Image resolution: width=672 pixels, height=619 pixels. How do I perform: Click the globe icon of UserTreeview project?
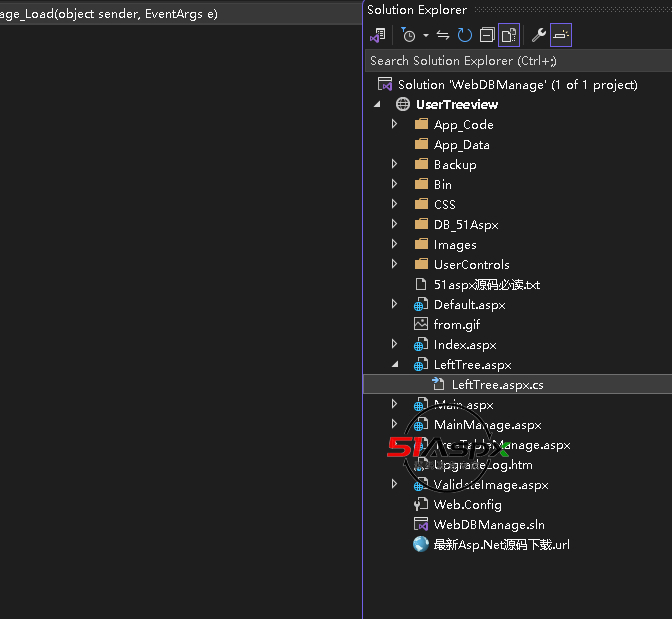(402, 104)
